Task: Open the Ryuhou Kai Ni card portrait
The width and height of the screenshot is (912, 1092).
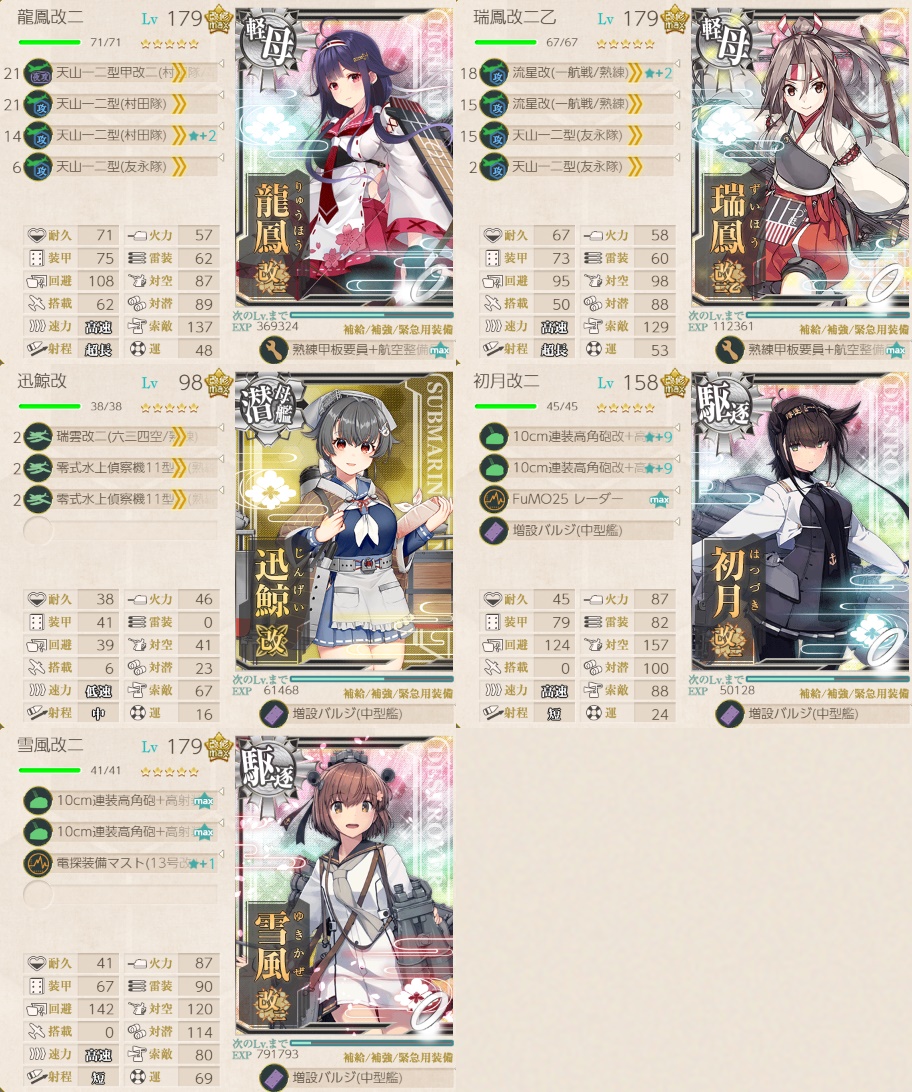Action: point(345,158)
